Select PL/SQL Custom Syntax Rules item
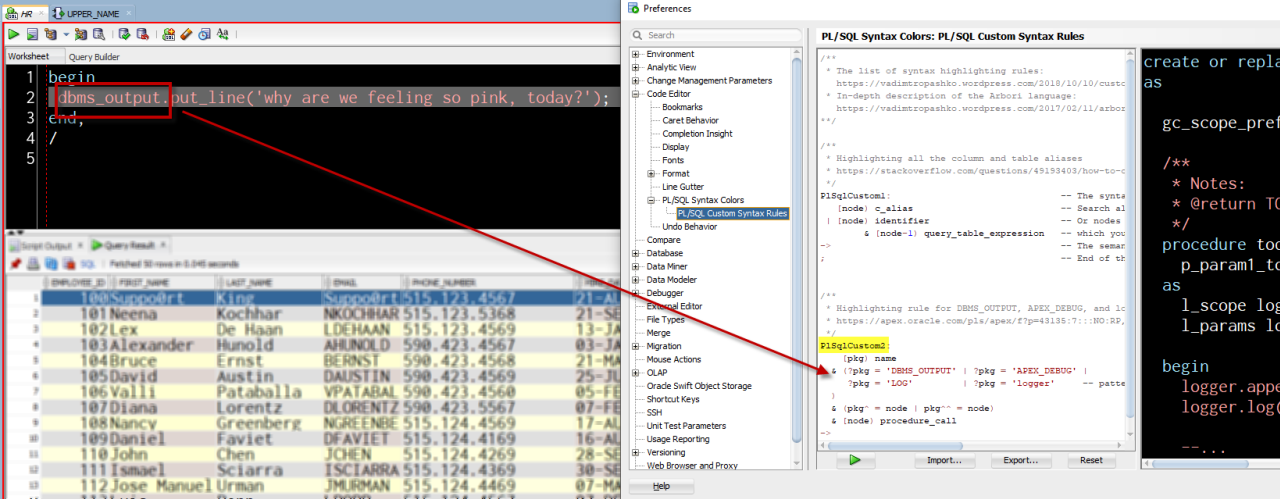Viewport: 1280px width, 499px height. tap(732, 213)
